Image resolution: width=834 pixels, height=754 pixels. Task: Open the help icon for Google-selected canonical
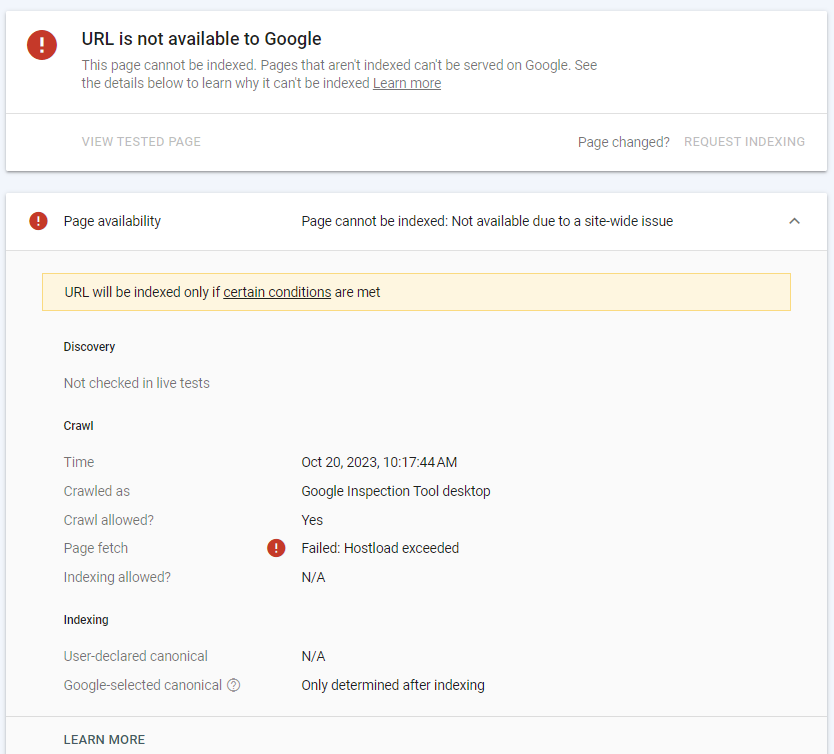tap(234, 685)
